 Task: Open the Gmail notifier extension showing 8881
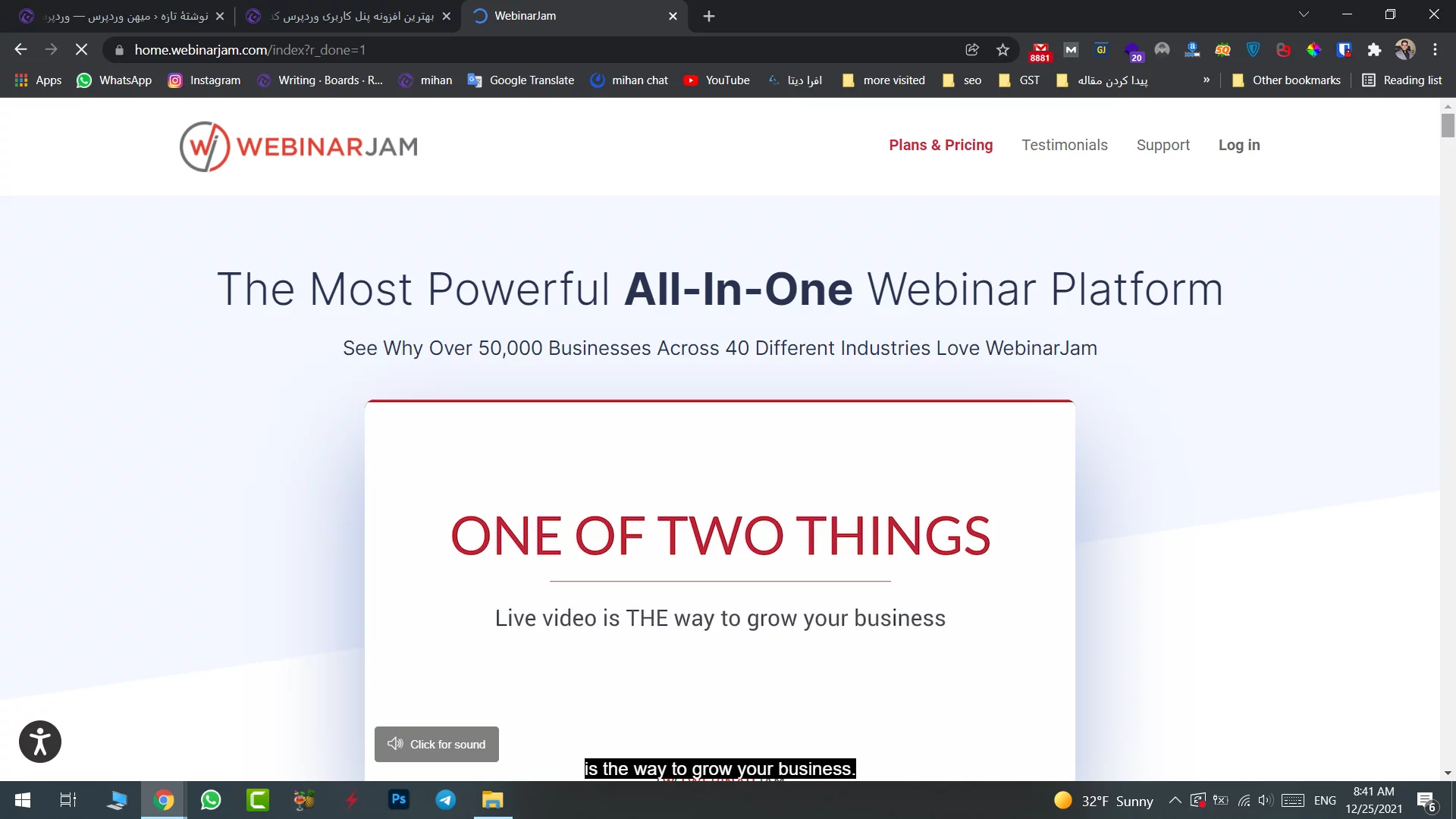click(x=1040, y=49)
